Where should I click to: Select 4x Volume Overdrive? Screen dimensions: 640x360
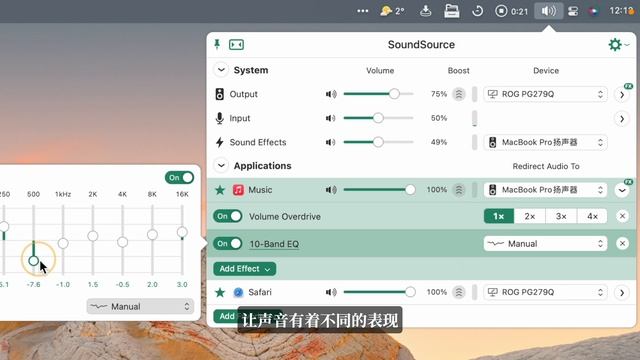pyautogui.click(x=592, y=216)
